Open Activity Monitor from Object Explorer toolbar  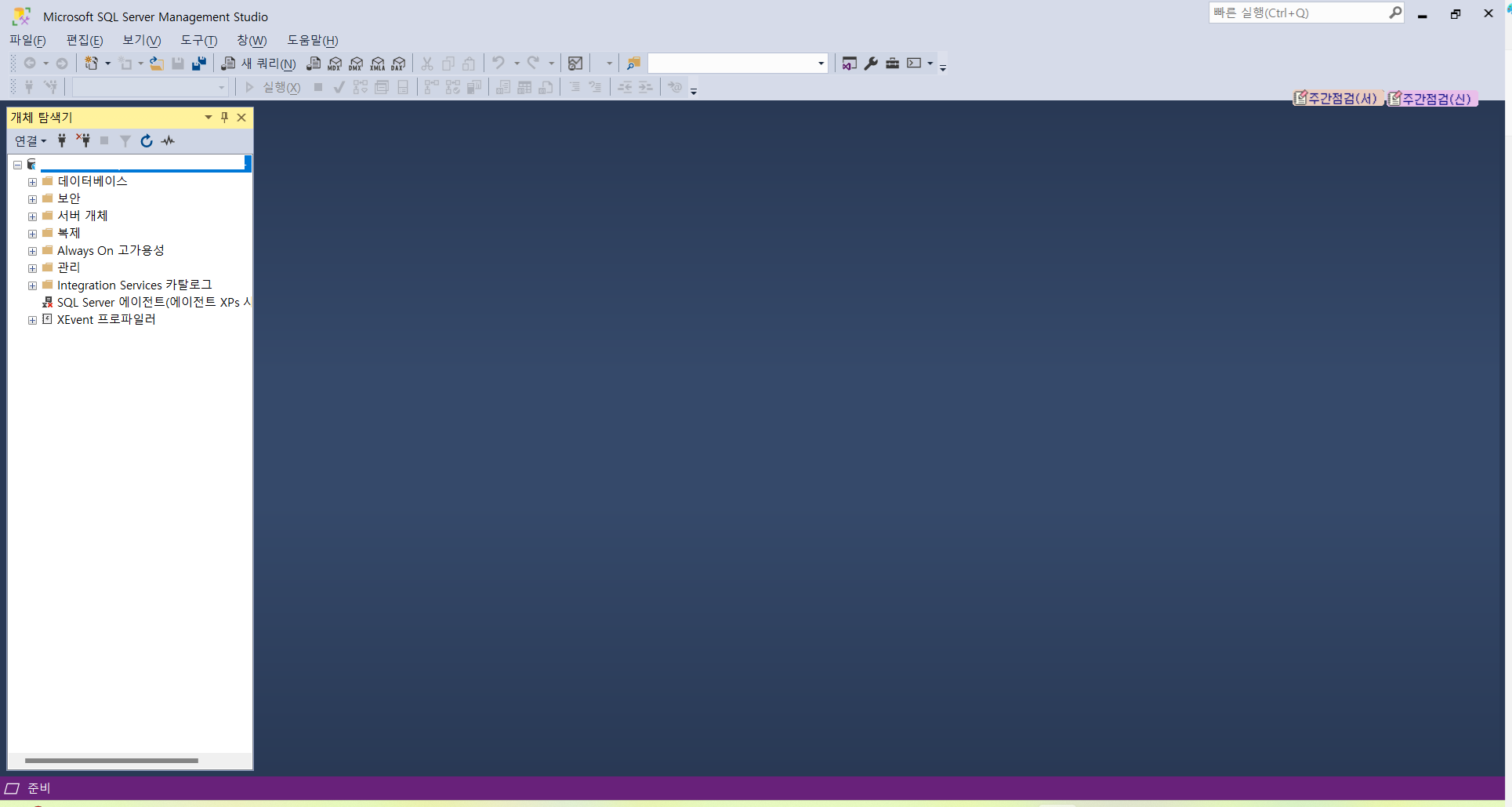coord(168,140)
